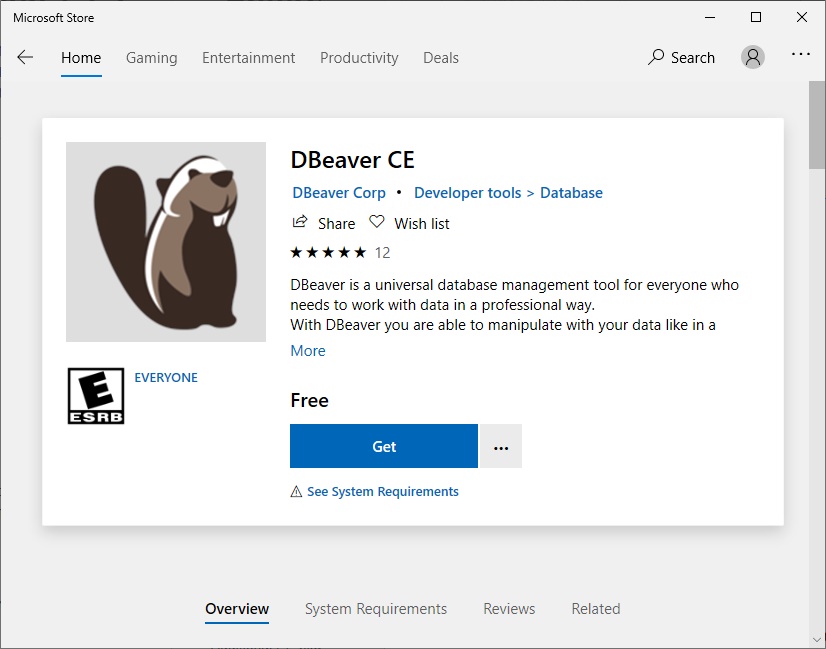The height and width of the screenshot is (649, 826).
Task: Open the user account profile icon
Action: [x=753, y=57]
